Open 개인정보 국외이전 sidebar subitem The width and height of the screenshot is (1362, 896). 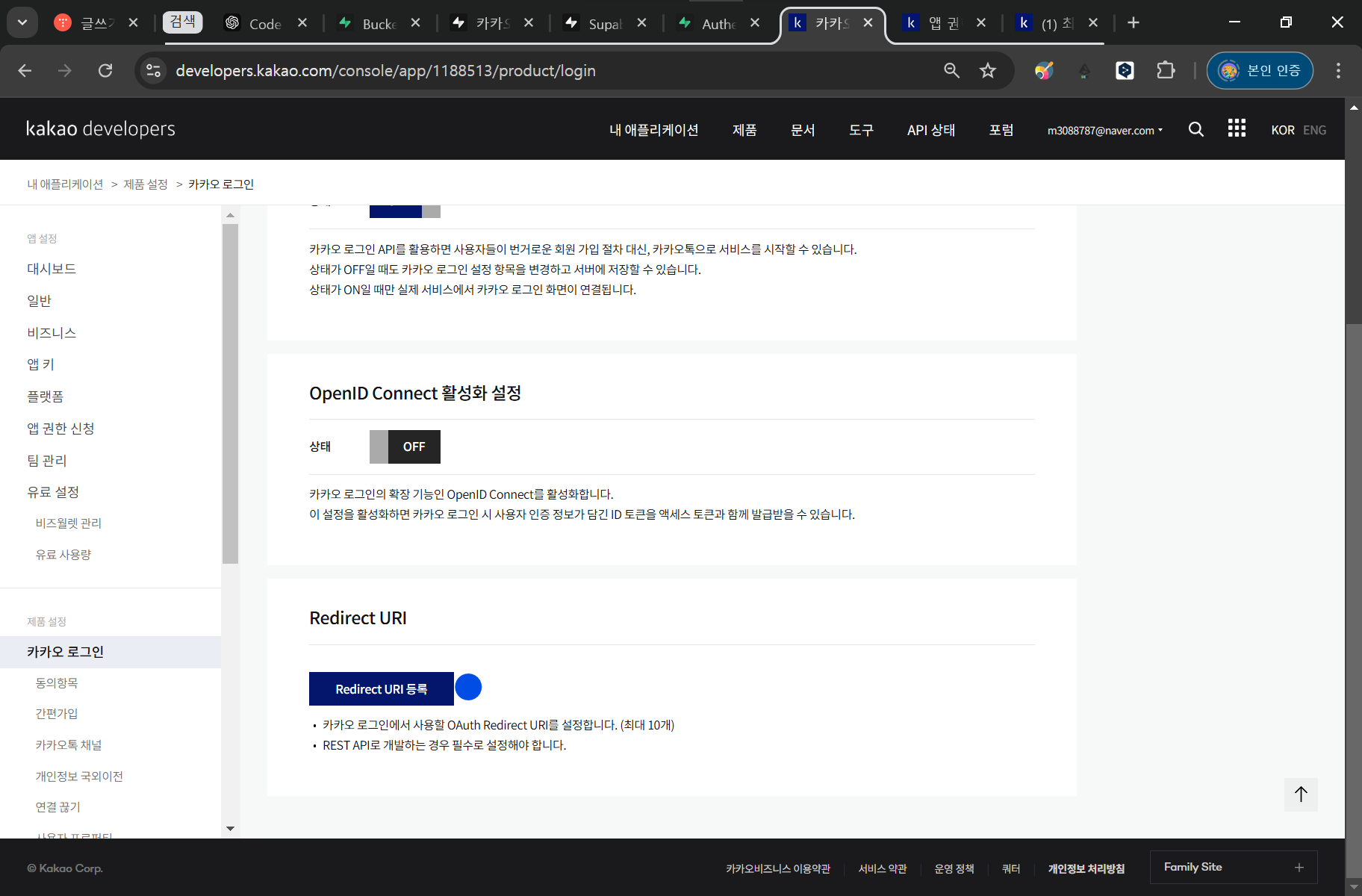(x=79, y=777)
